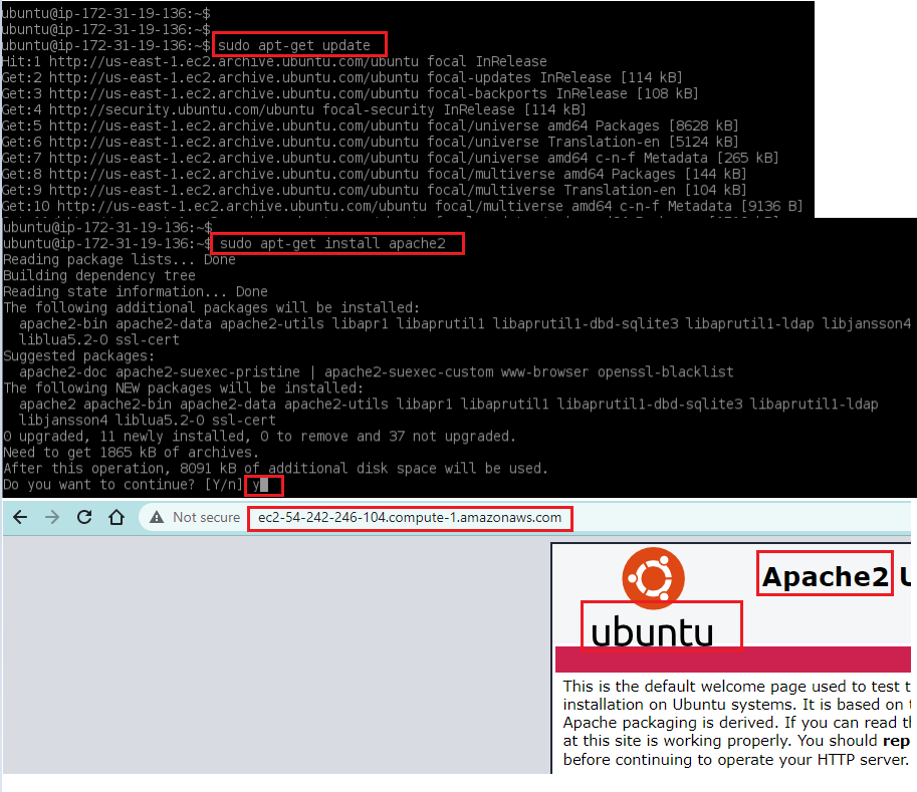Click the 'Get:9' multiverse Translation-en line

[374, 190]
